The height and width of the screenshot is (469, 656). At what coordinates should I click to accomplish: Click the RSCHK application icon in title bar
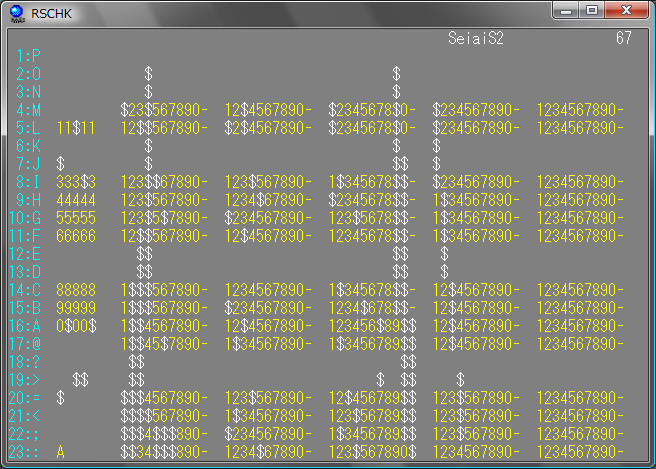click(x=17, y=13)
